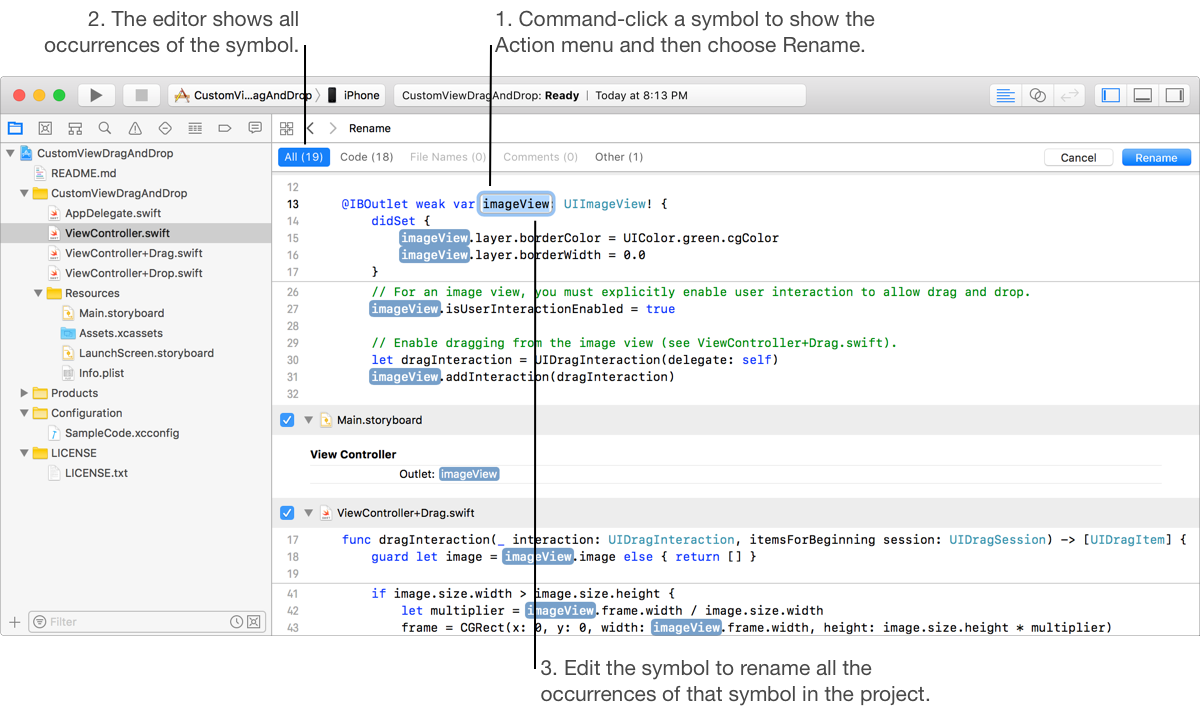The image size is (1200, 712).
Task: Select README.md in navigator
Action: point(83,173)
